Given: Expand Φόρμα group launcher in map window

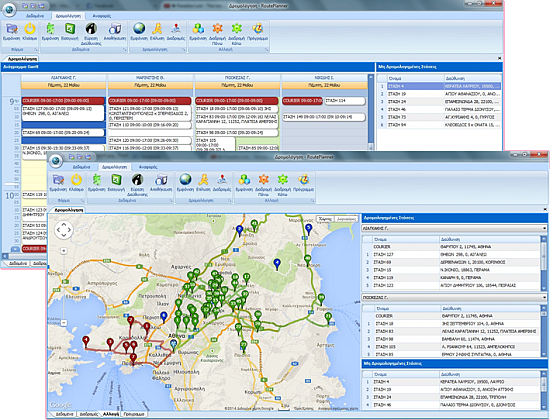Looking at the screenshot, I should pos(83,201).
